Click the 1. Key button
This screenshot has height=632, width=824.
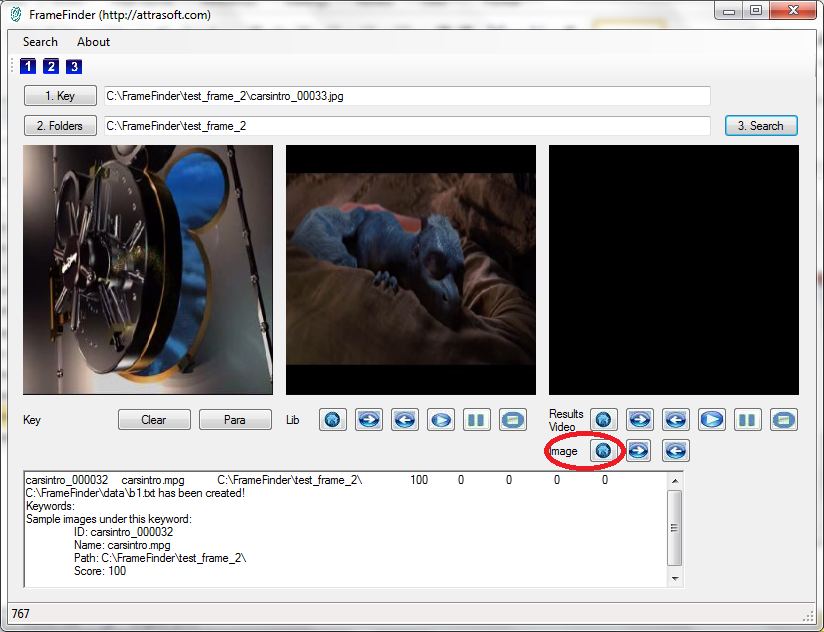60,96
